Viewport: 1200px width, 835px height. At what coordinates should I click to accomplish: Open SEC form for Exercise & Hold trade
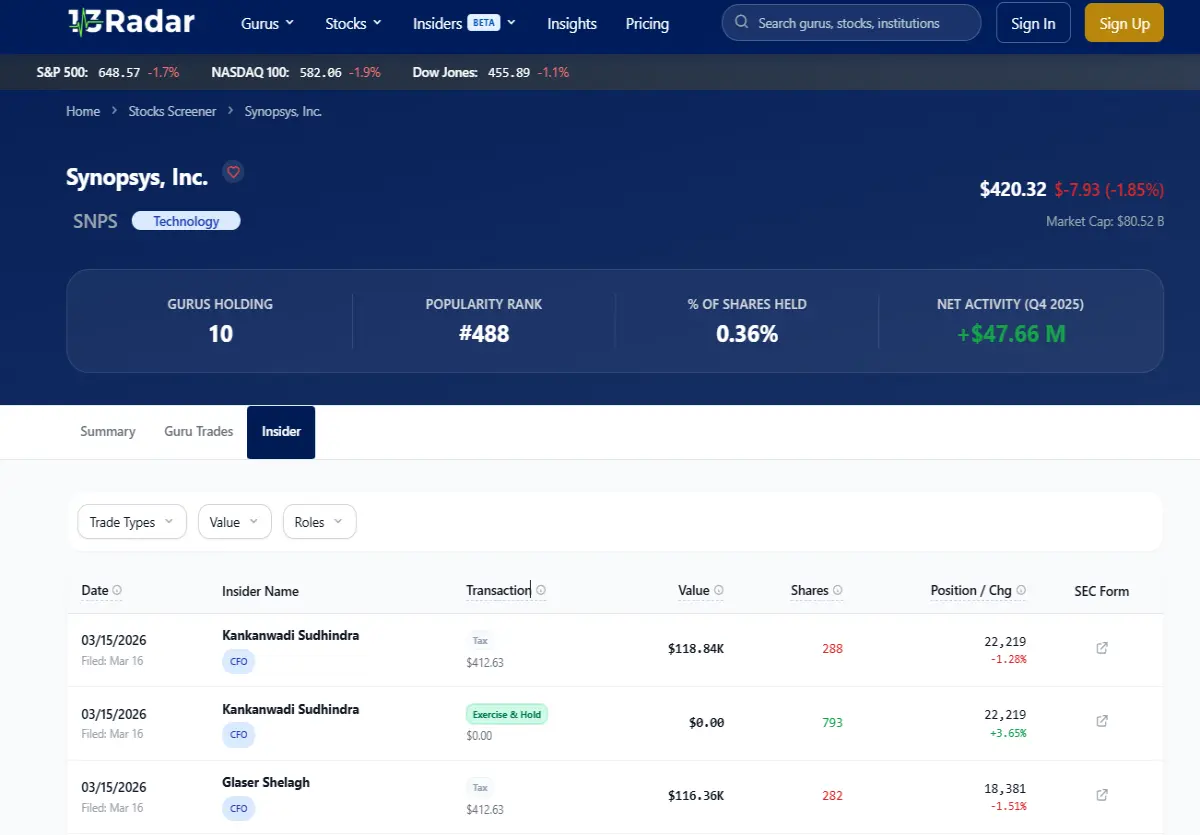(x=1102, y=721)
